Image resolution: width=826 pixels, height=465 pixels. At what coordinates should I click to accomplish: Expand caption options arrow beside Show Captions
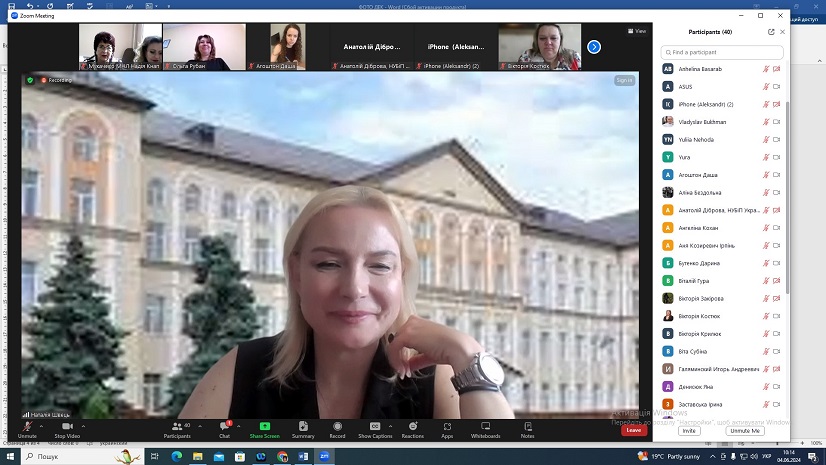coord(390,426)
